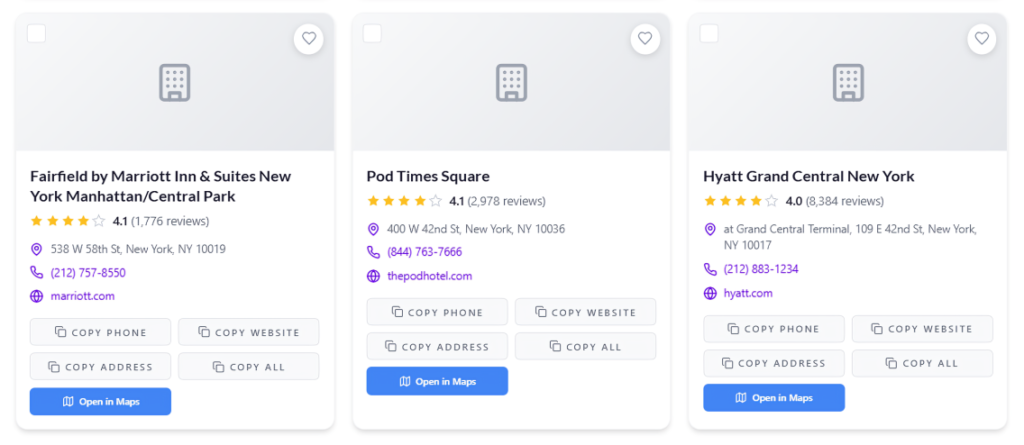The height and width of the screenshot is (445, 1024).
Task: Click address 538 W 58th St, New York
Action: (x=138, y=249)
